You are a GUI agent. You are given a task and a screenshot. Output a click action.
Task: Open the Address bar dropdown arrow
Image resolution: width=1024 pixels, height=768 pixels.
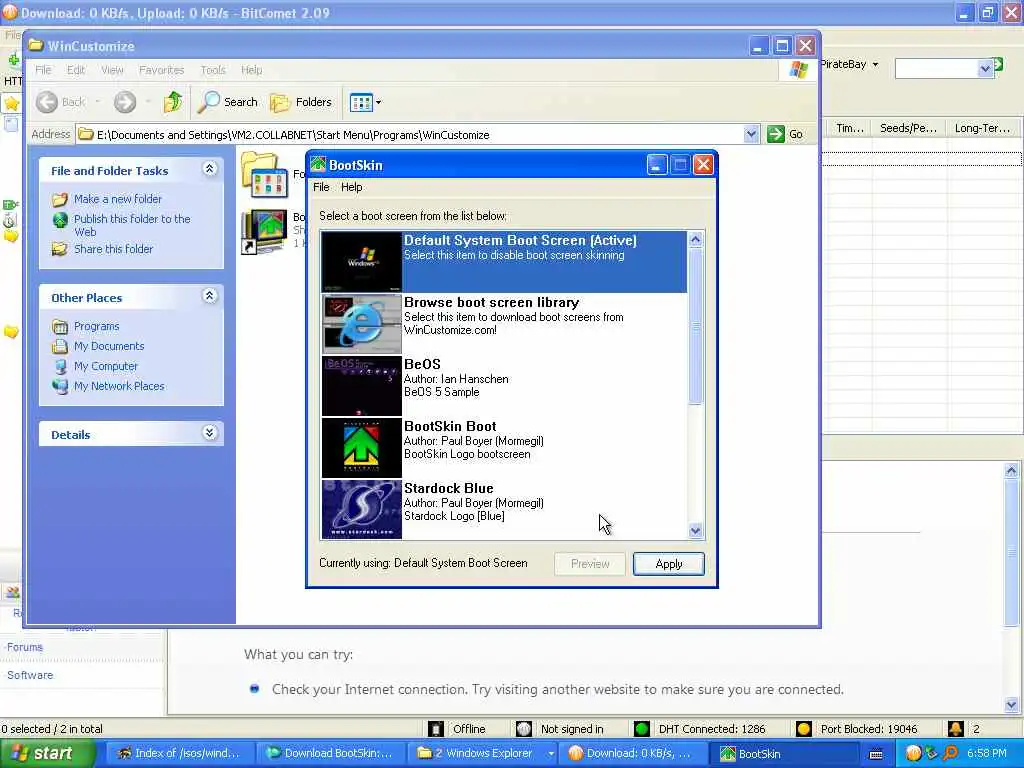point(751,135)
